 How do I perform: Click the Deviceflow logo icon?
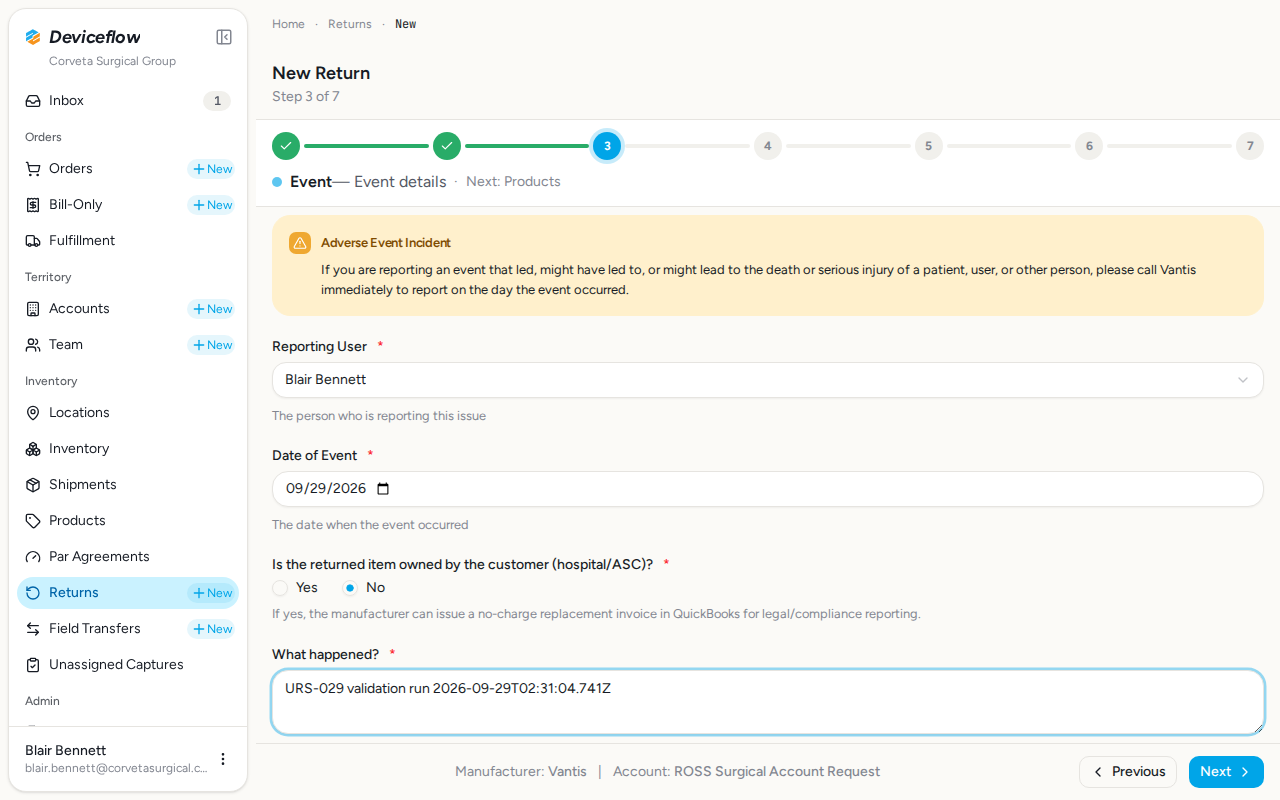click(33, 37)
